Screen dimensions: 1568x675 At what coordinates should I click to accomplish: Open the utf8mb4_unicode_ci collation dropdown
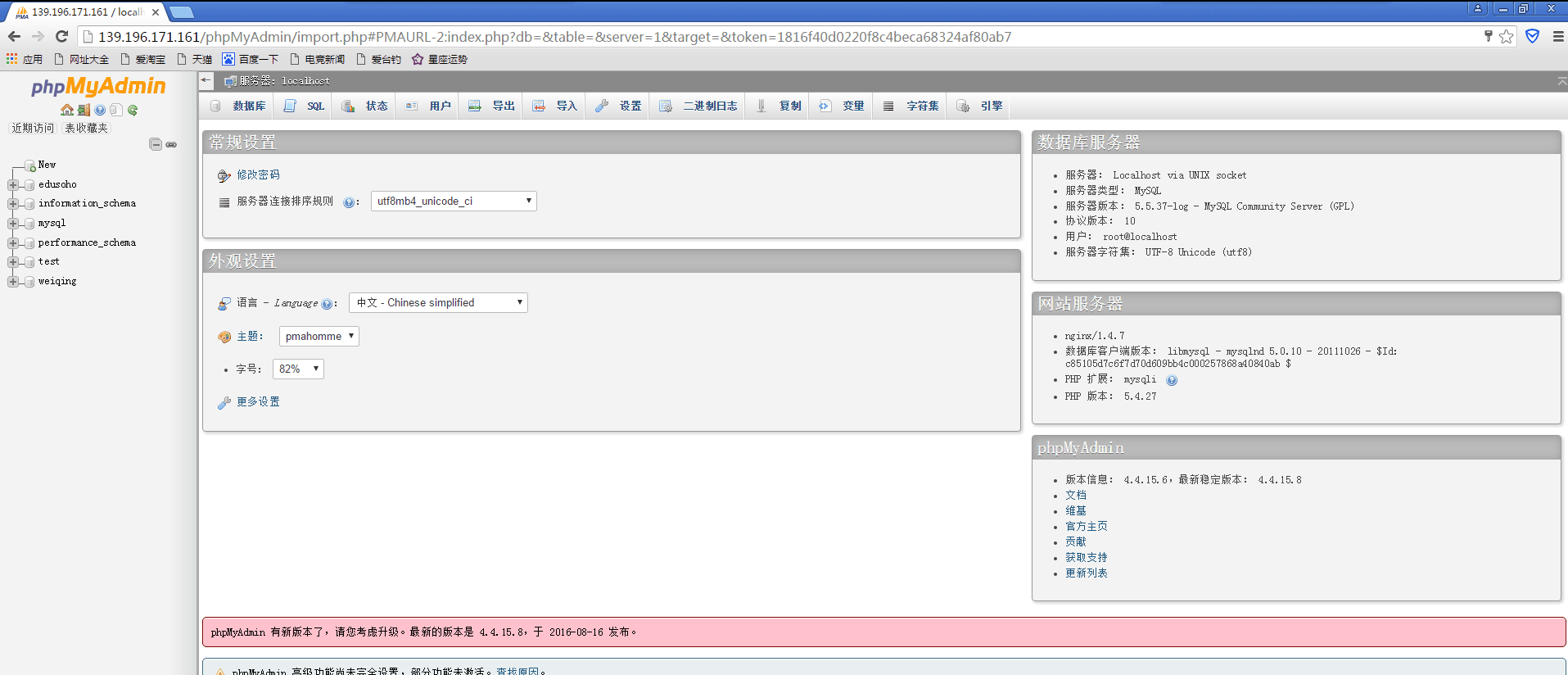click(x=454, y=201)
